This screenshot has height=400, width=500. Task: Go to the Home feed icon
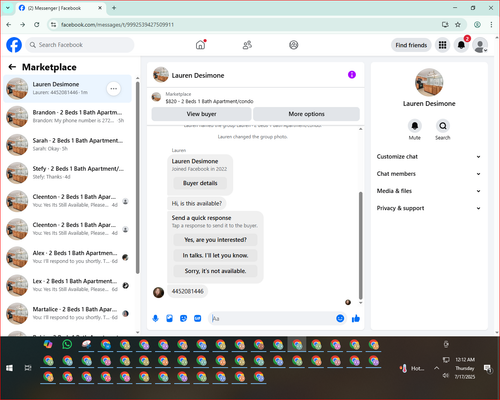[200, 45]
